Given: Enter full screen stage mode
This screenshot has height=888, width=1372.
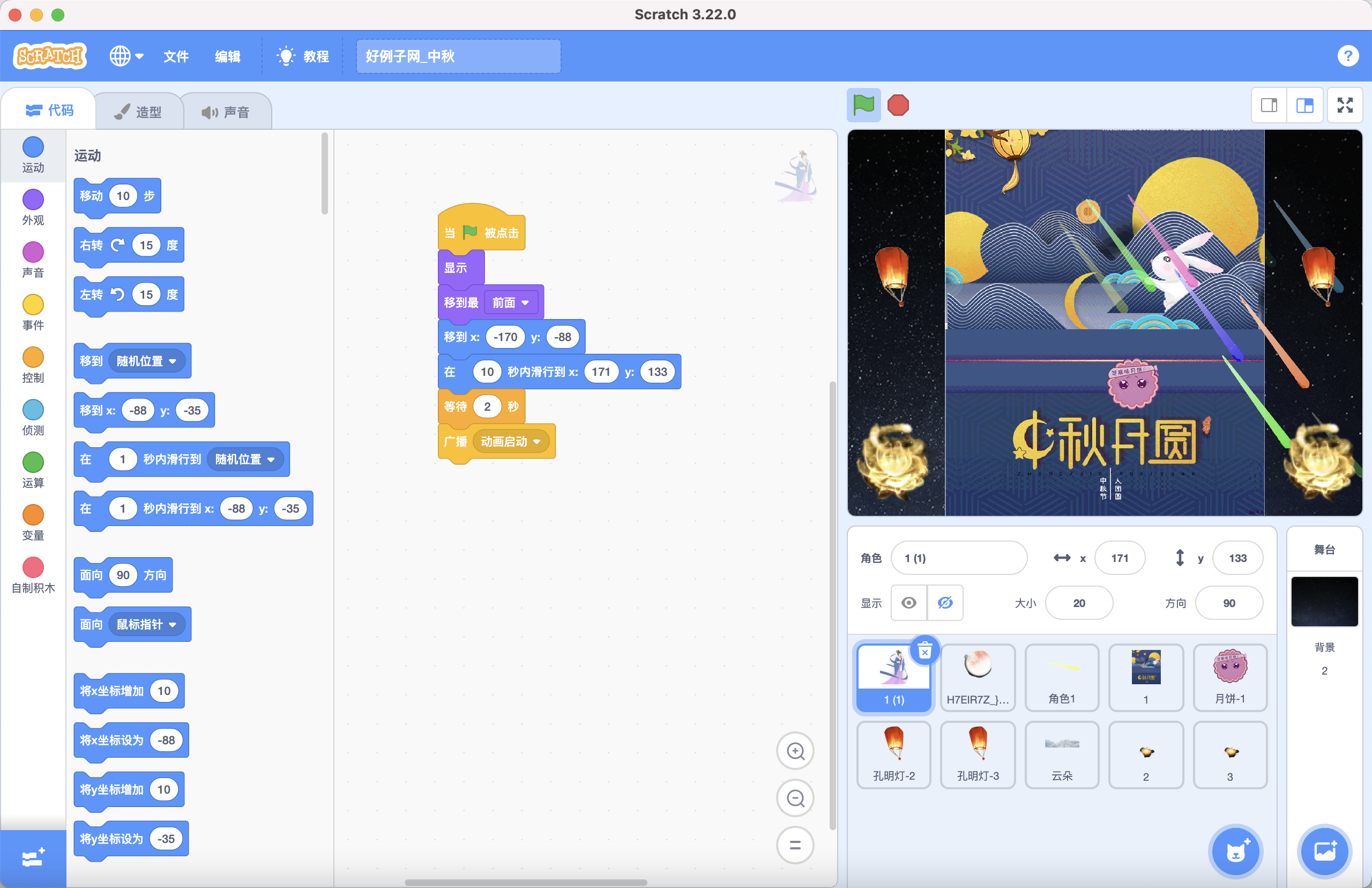Looking at the screenshot, I should pyautogui.click(x=1345, y=105).
